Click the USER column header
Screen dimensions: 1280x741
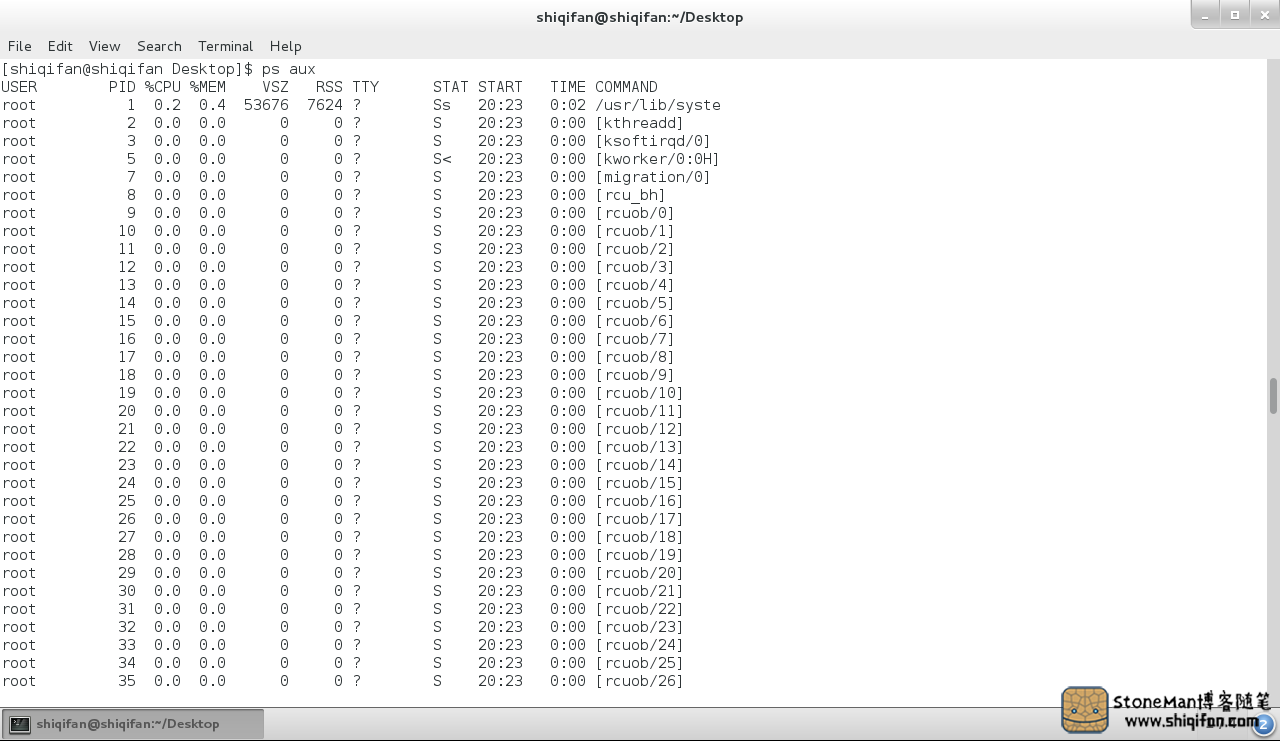pyautogui.click(x=19, y=87)
